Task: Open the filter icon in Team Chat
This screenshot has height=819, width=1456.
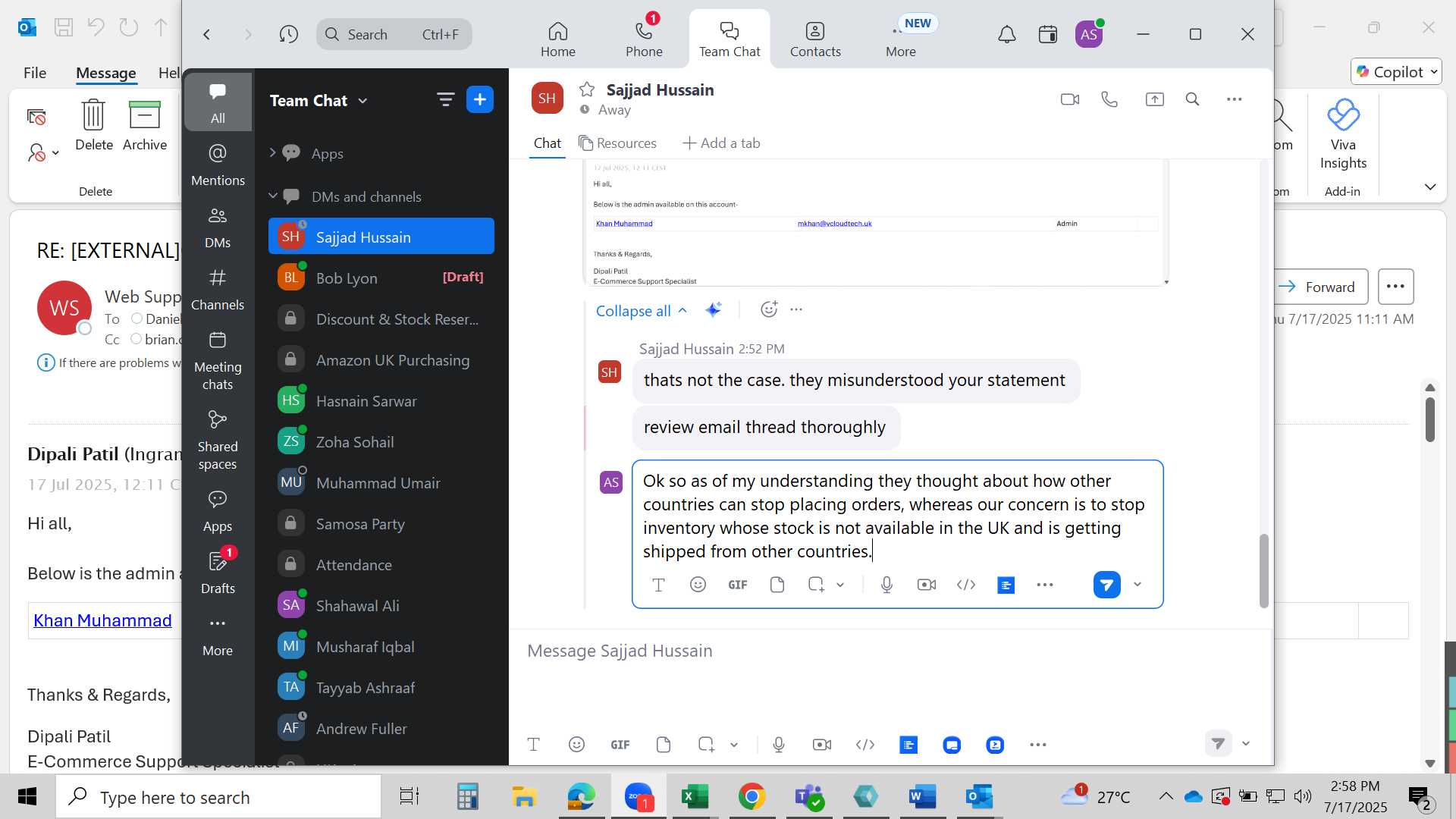Action: pyautogui.click(x=445, y=99)
